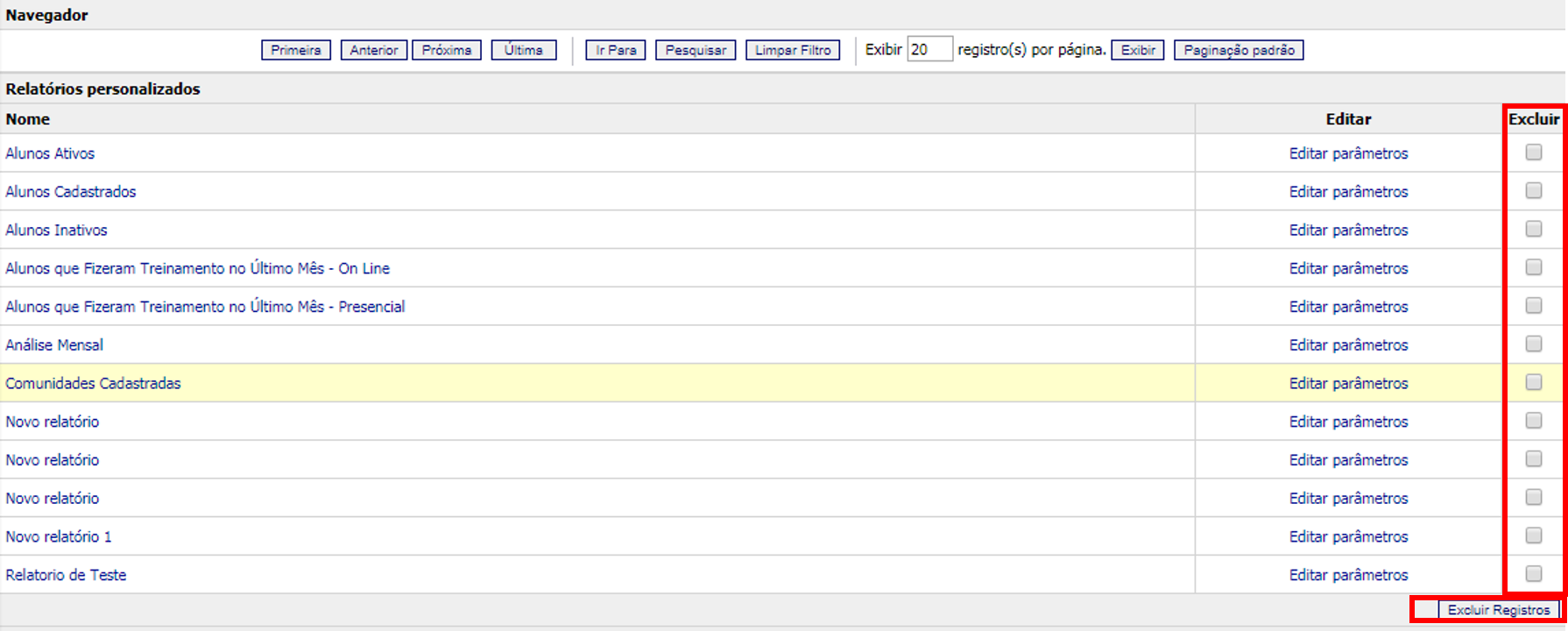Reset with Paginação padrão button
The height and width of the screenshot is (631, 1568).
(x=1239, y=50)
